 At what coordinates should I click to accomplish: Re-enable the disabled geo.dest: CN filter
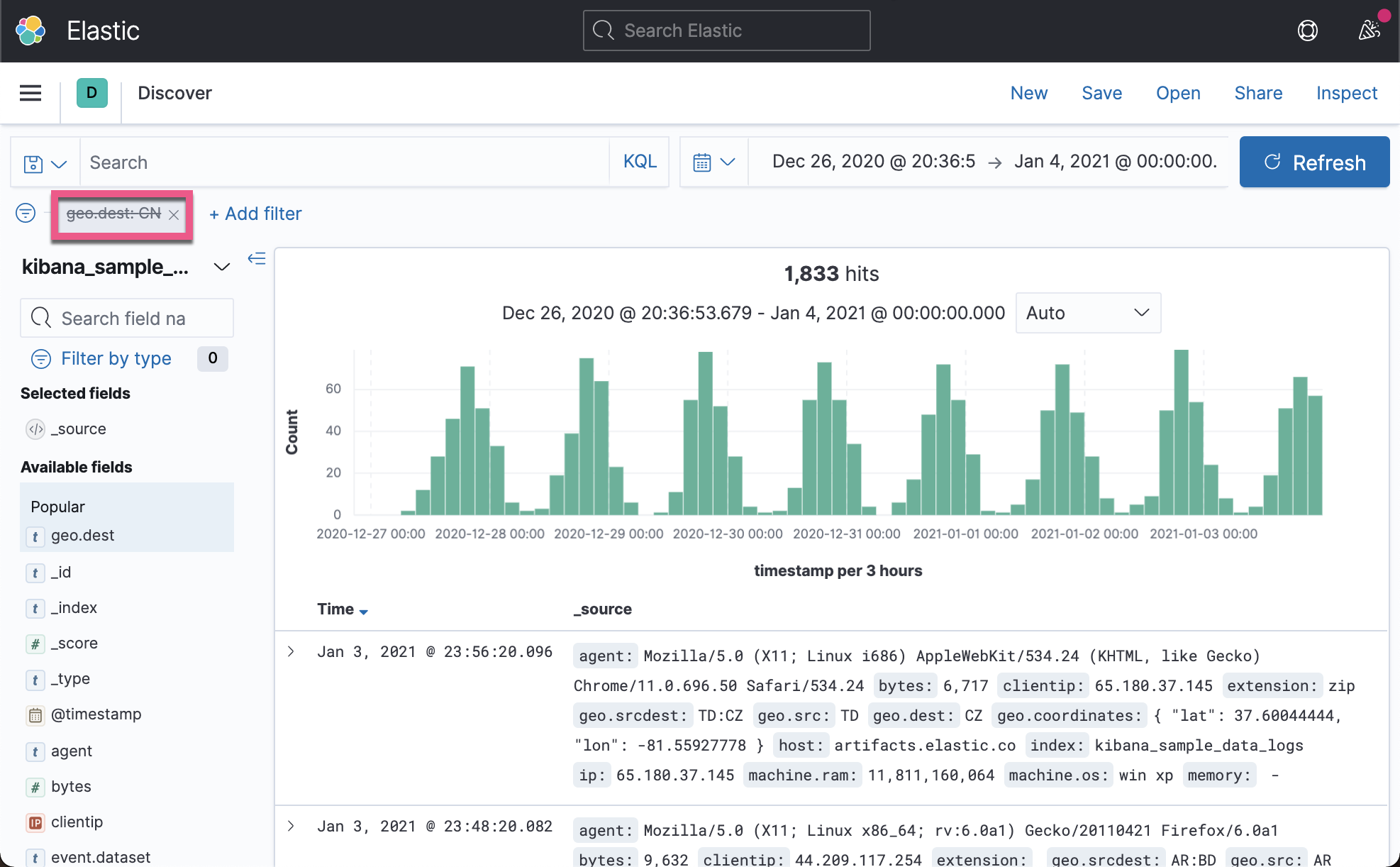pyautogui.click(x=113, y=214)
